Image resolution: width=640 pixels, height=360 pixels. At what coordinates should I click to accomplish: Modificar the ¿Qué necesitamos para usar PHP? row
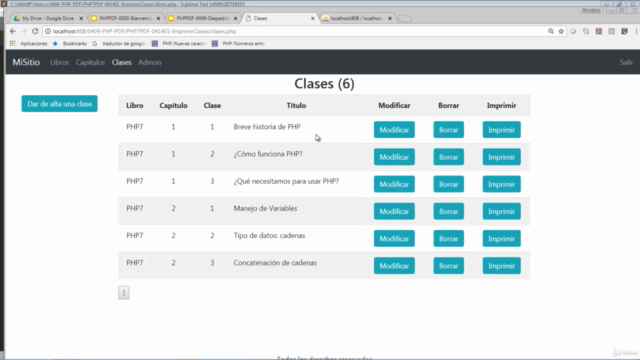click(394, 184)
